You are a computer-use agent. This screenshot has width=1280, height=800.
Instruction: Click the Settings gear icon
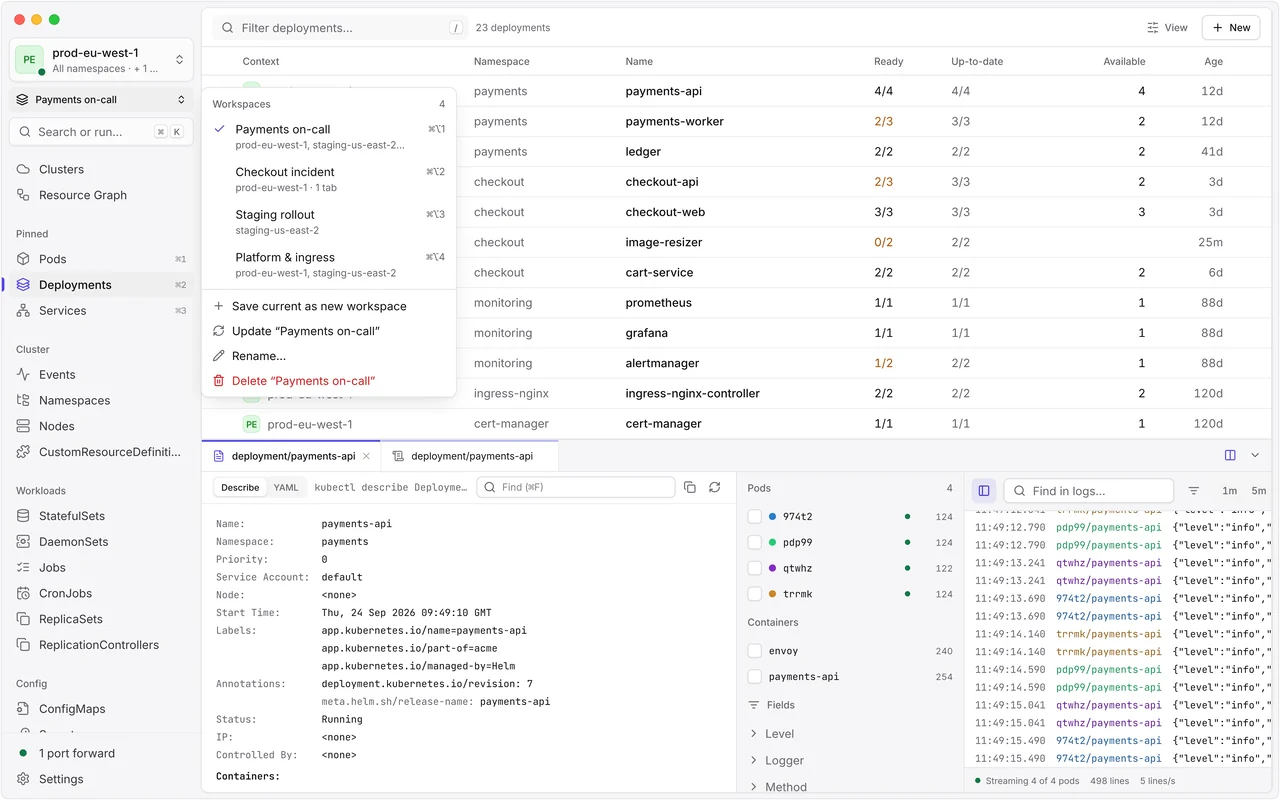click(x=23, y=779)
